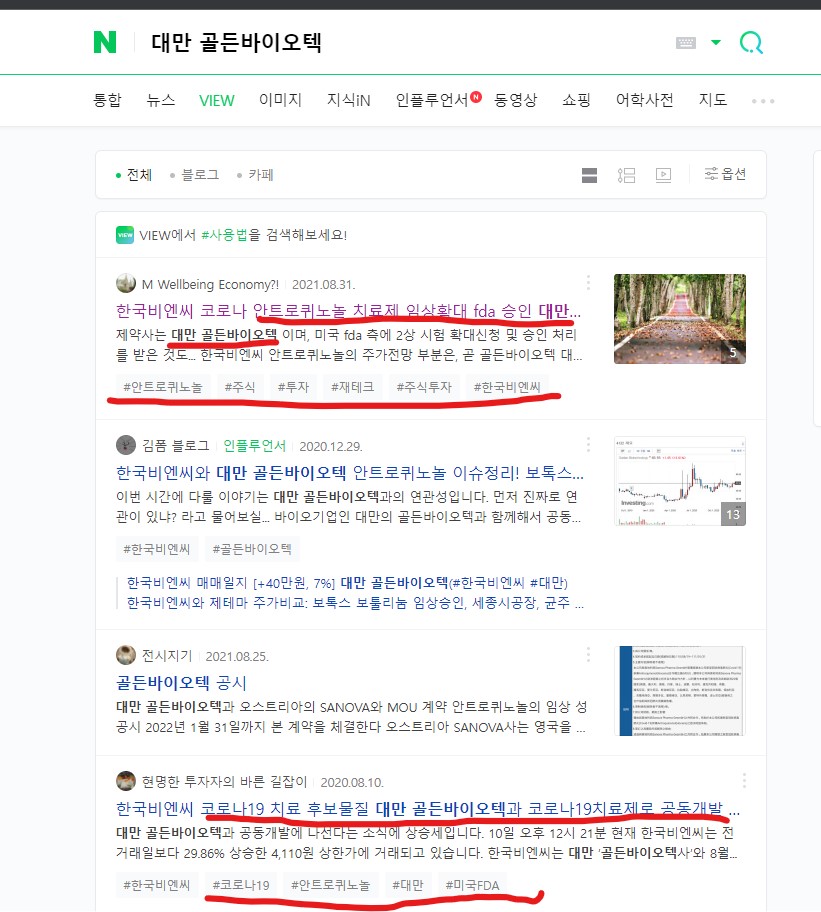Open the 김폼 블로그 author link
821x912 pixels.
pos(176,446)
